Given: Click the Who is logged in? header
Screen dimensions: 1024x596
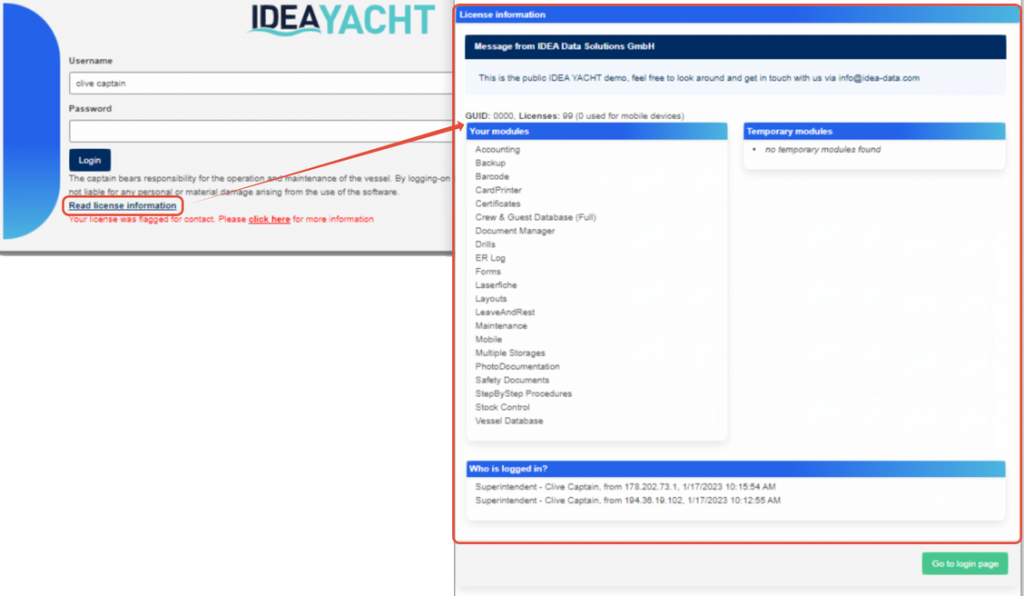Looking at the screenshot, I should pos(736,469).
